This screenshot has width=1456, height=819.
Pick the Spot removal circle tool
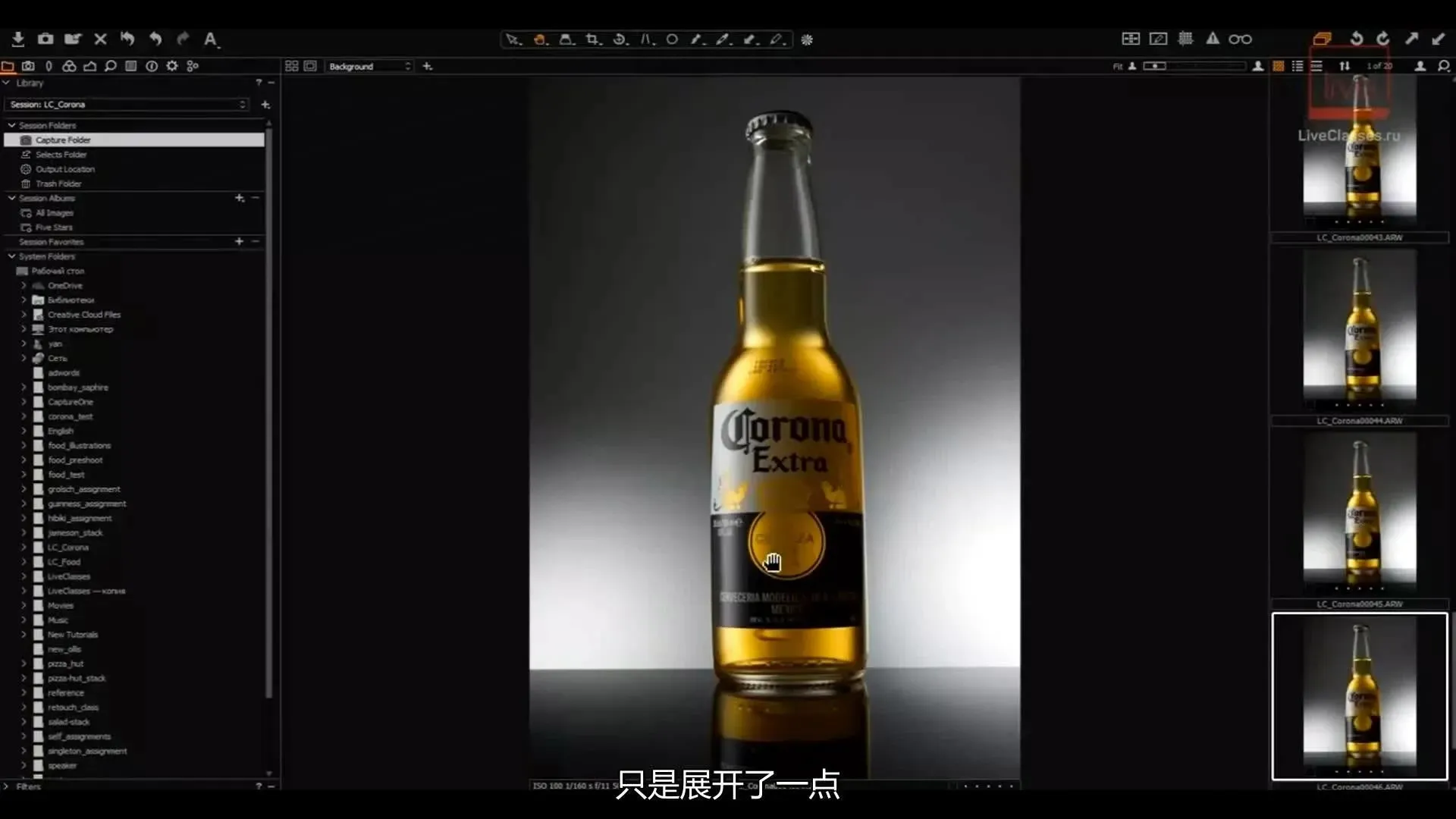pos(672,39)
